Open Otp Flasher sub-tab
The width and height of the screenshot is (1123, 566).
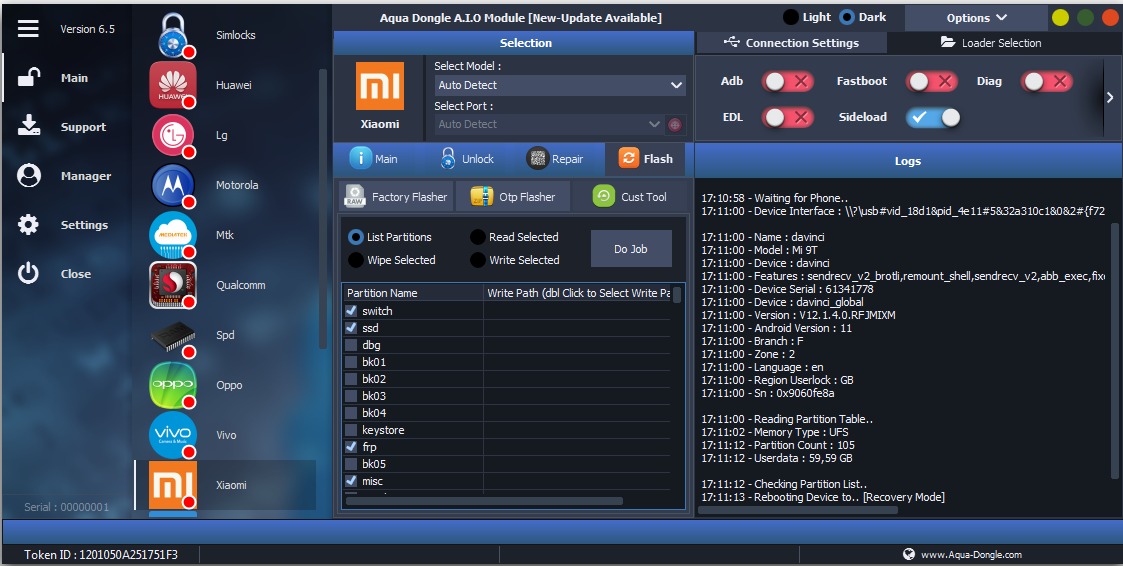tap(513, 196)
